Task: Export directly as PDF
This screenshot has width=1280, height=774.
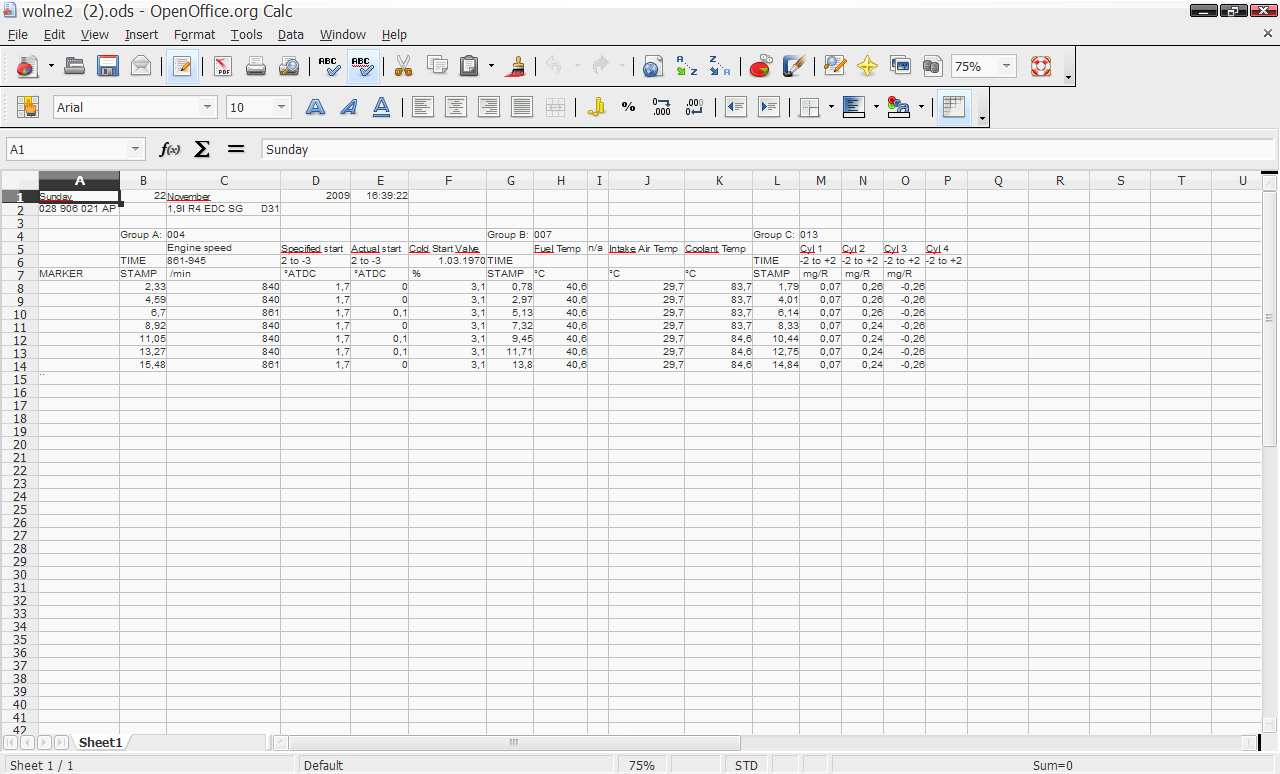Action: pyautogui.click(x=223, y=67)
